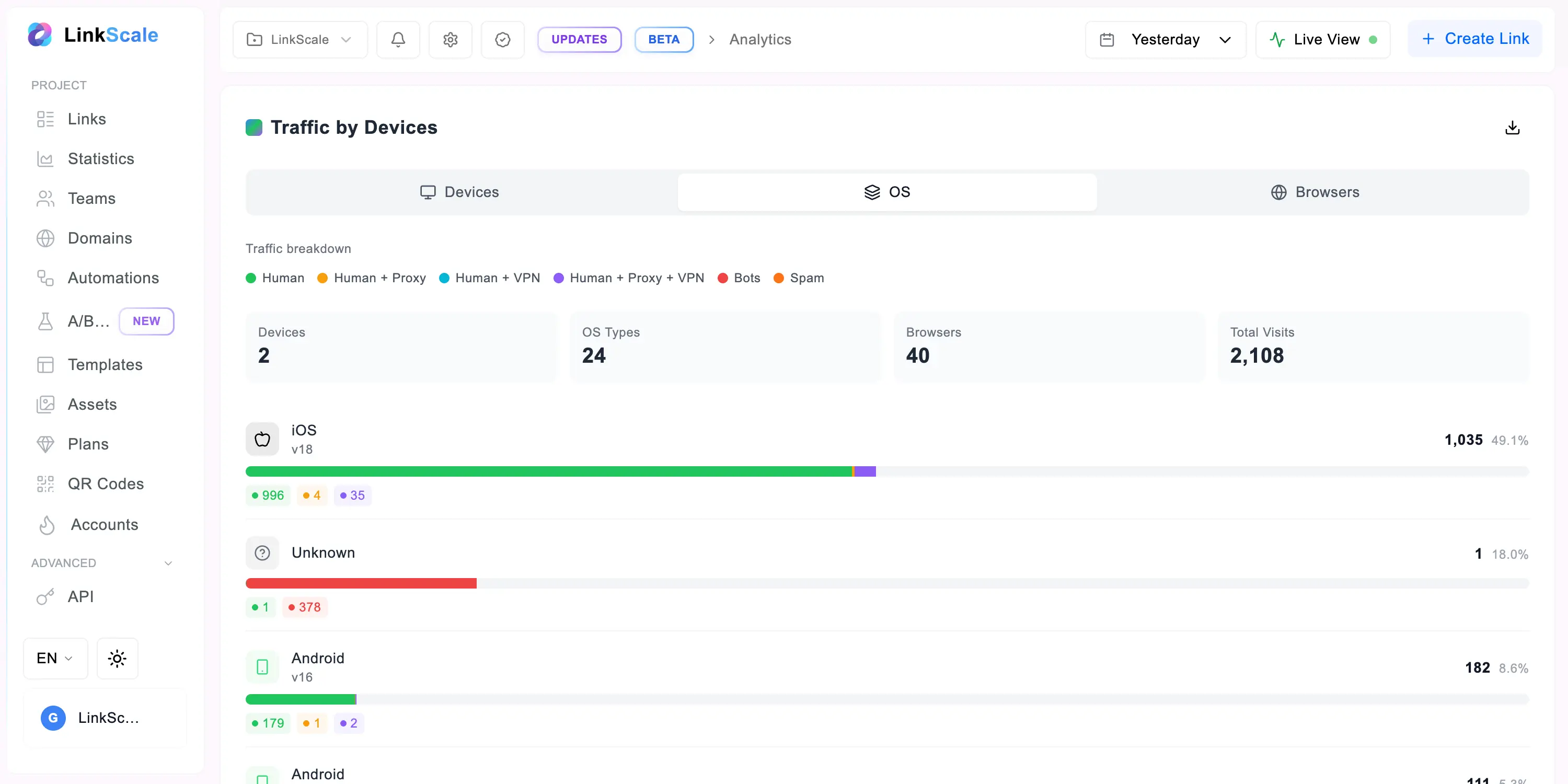Open the UPDATES button
The height and width of the screenshot is (784, 1568).
pyautogui.click(x=579, y=39)
